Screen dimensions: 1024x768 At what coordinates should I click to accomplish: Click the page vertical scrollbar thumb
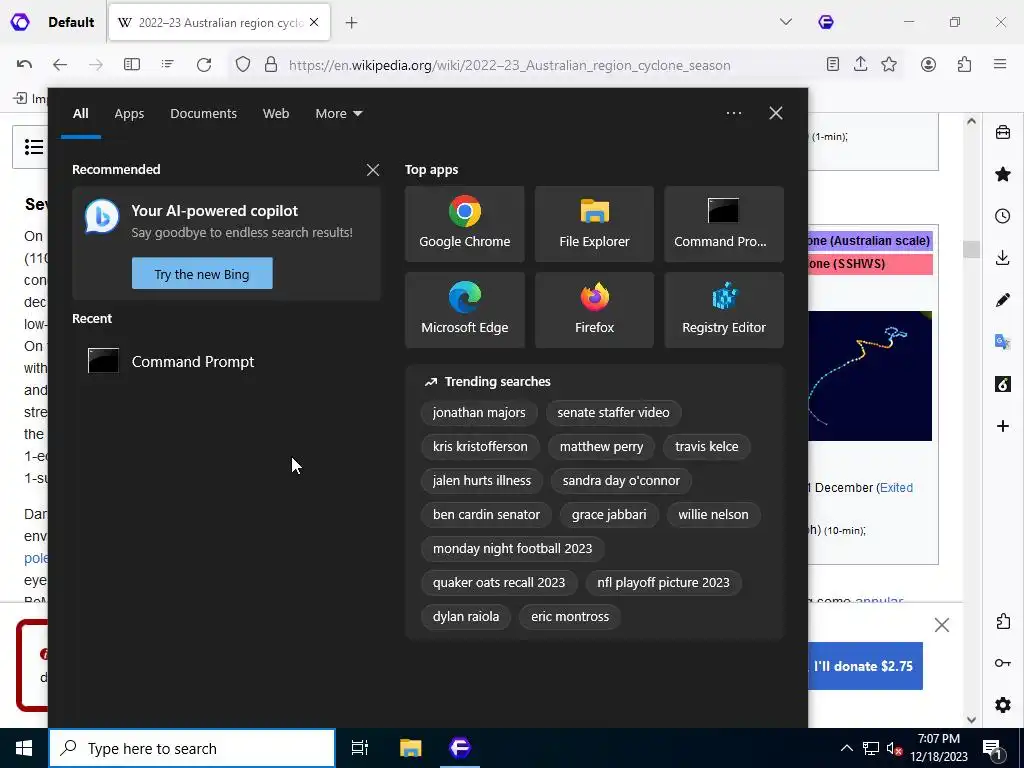point(971,249)
